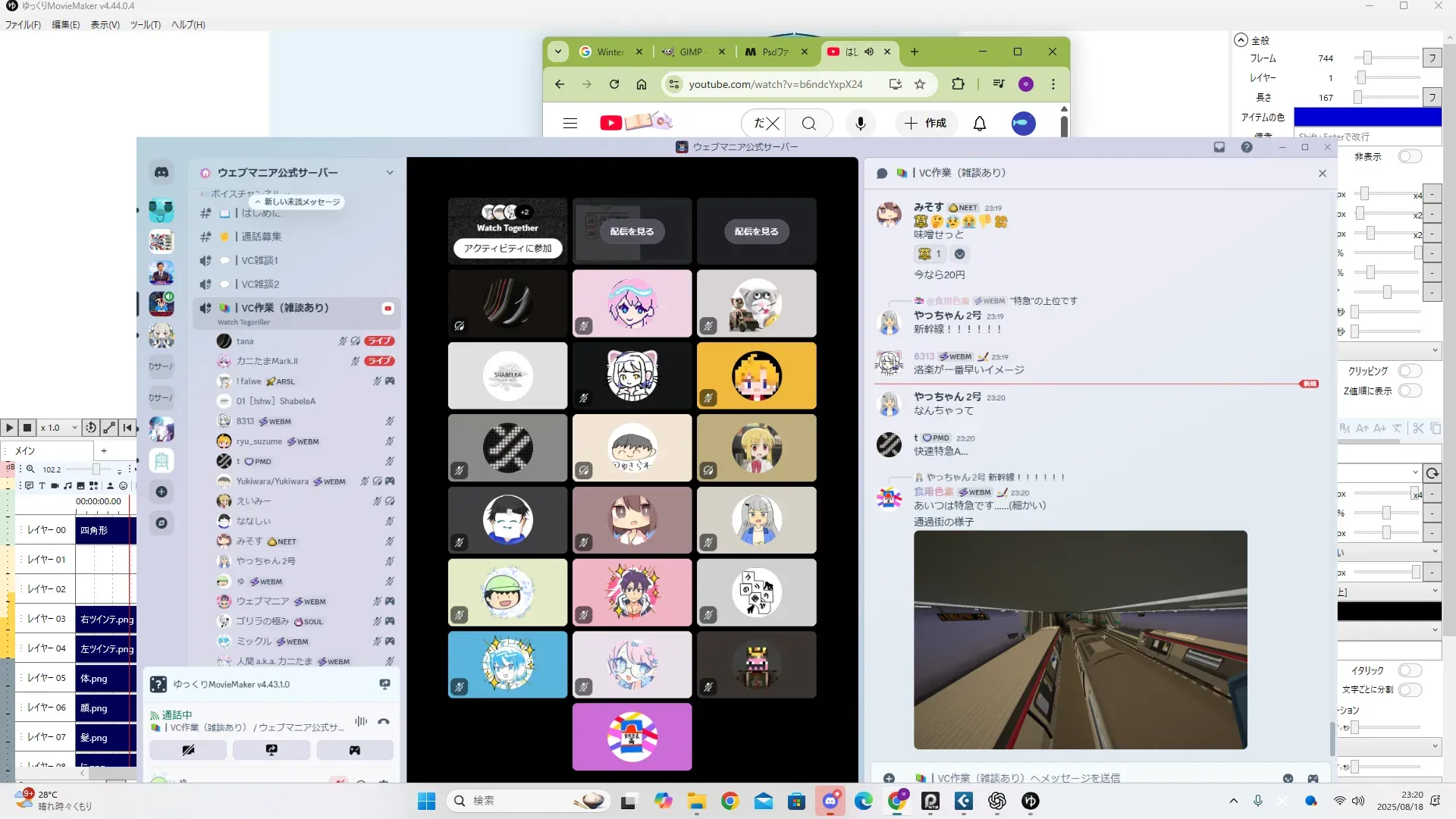Open playback speed x1.0 dropdown

[59, 428]
